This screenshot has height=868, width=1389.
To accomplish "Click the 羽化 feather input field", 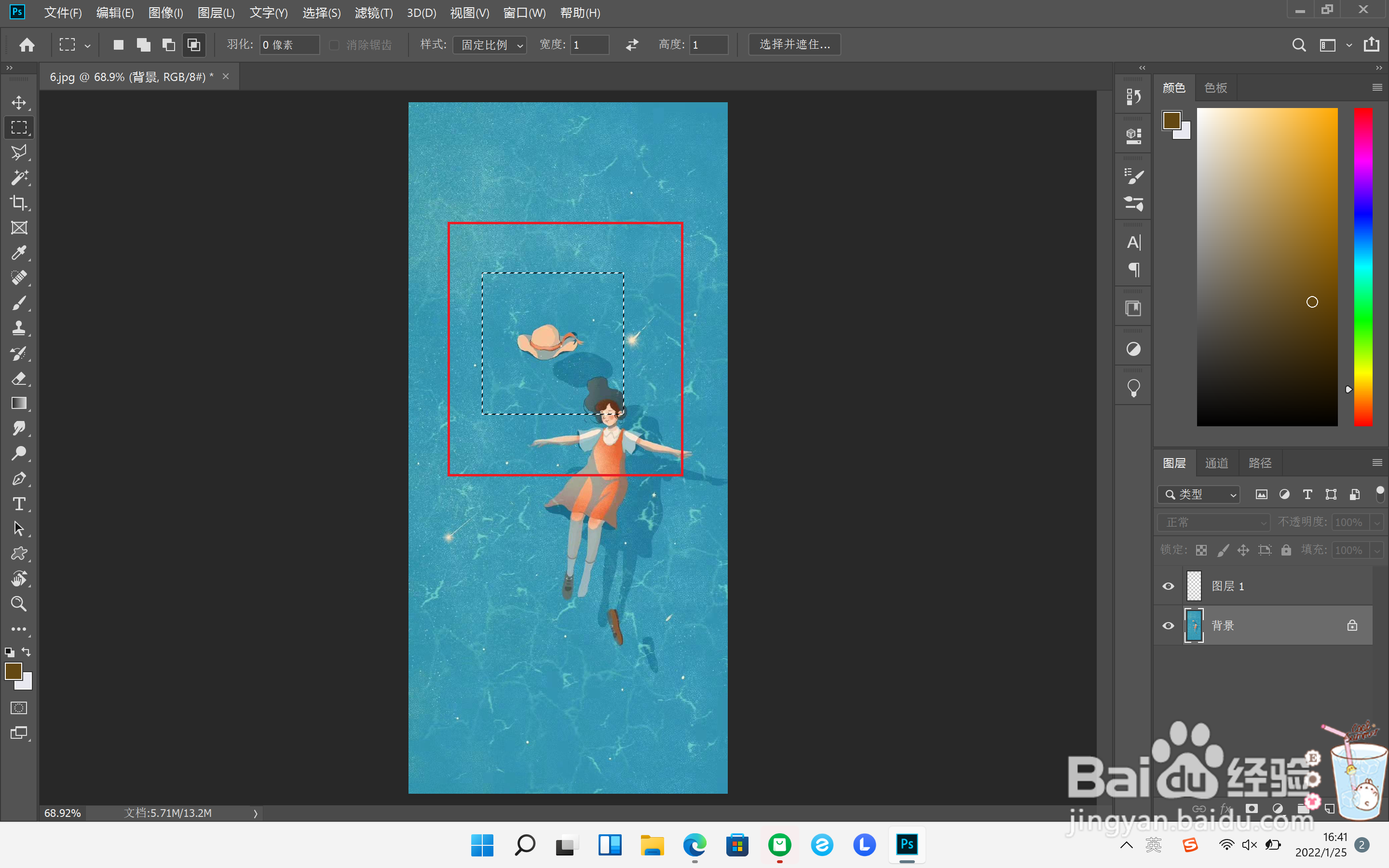I will (x=289, y=45).
